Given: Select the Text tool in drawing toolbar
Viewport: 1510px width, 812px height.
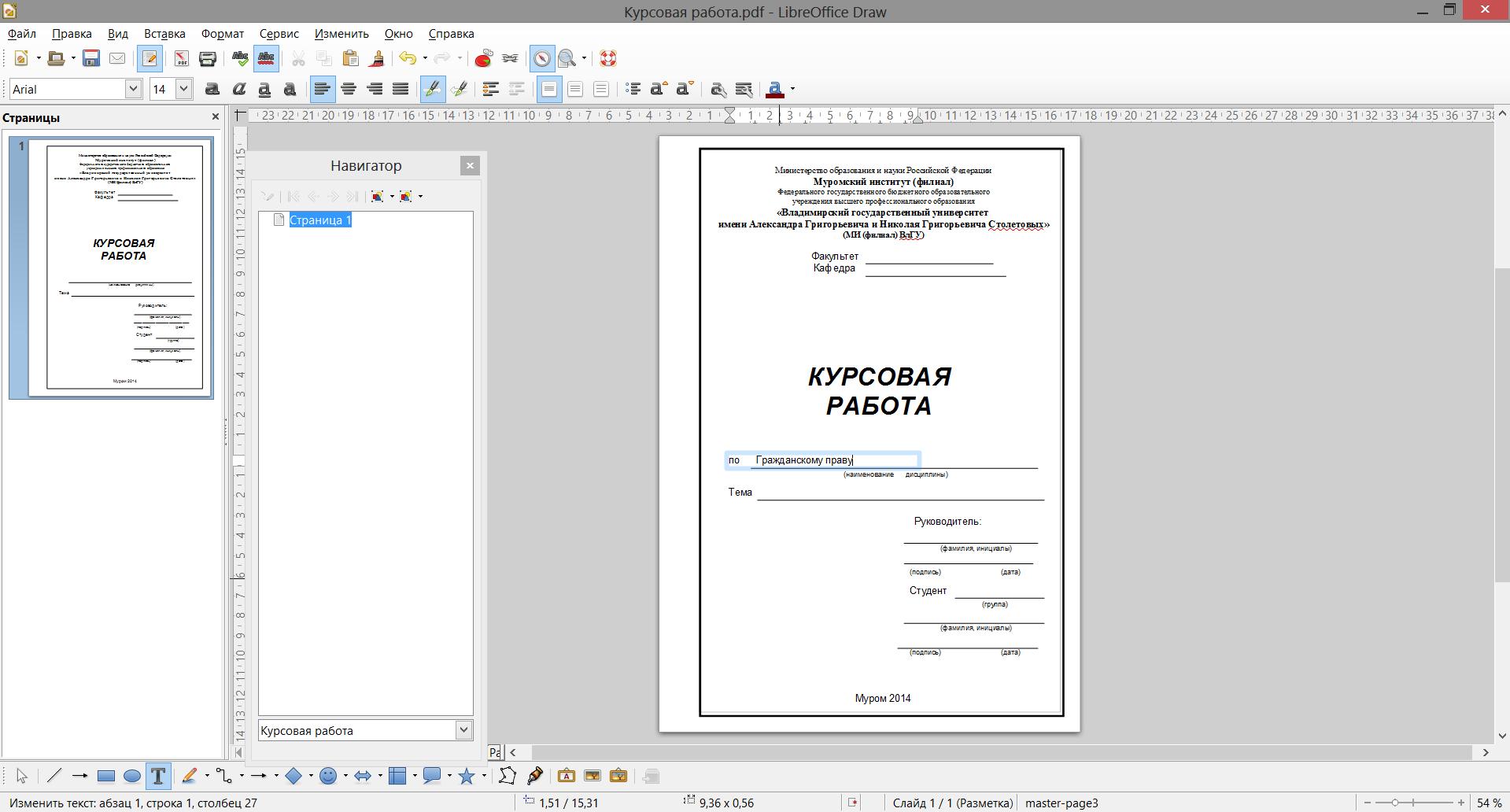Looking at the screenshot, I should coord(157,777).
